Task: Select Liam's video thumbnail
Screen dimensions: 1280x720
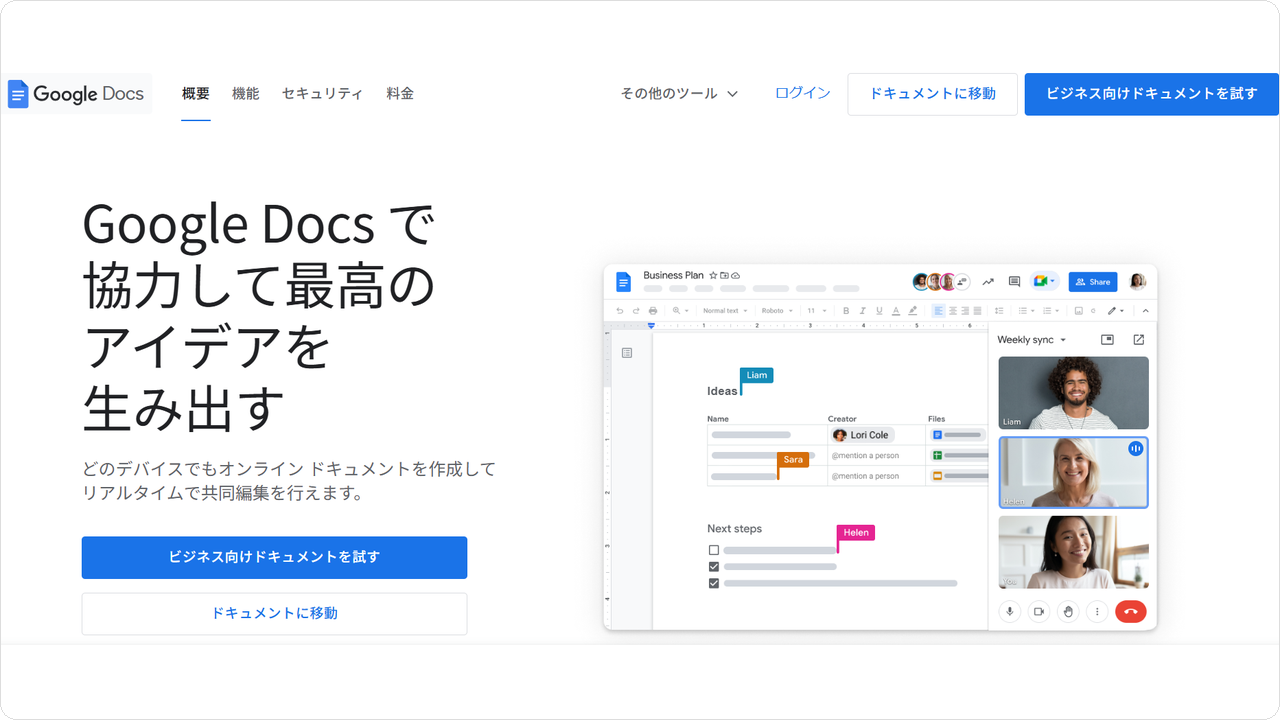Action: (1073, 393)
